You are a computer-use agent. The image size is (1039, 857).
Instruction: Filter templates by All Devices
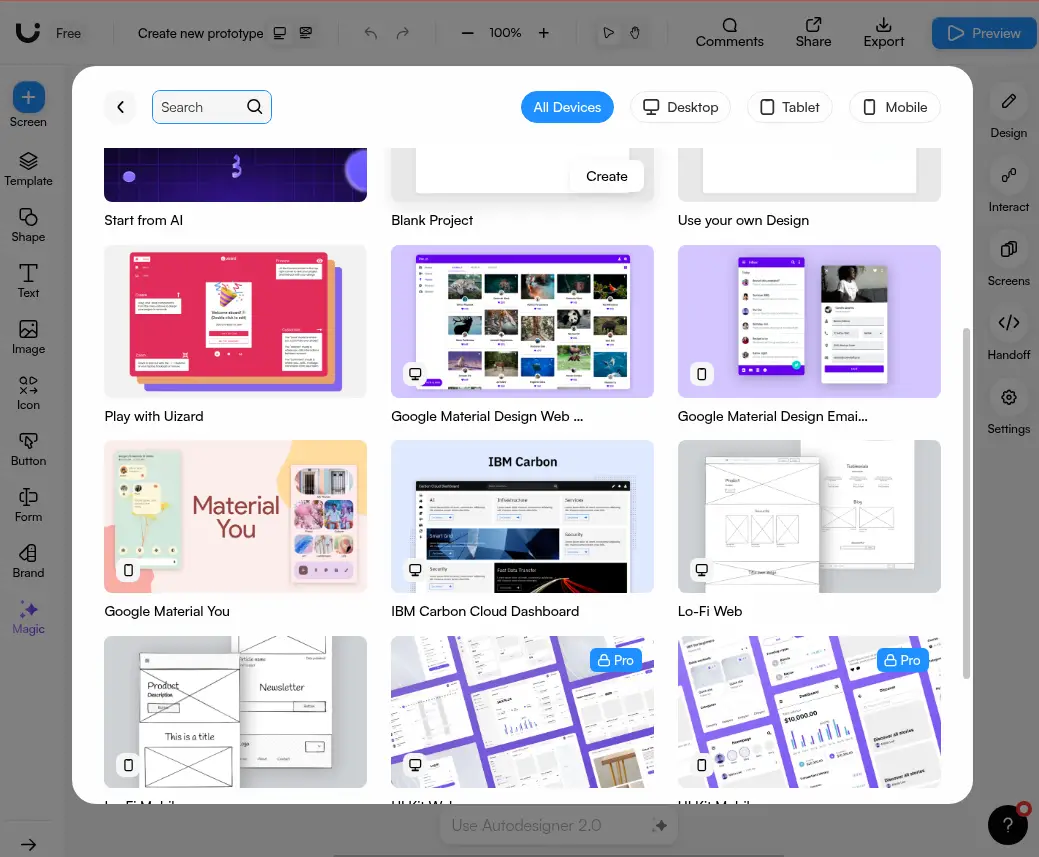click(x=567, y=107)
